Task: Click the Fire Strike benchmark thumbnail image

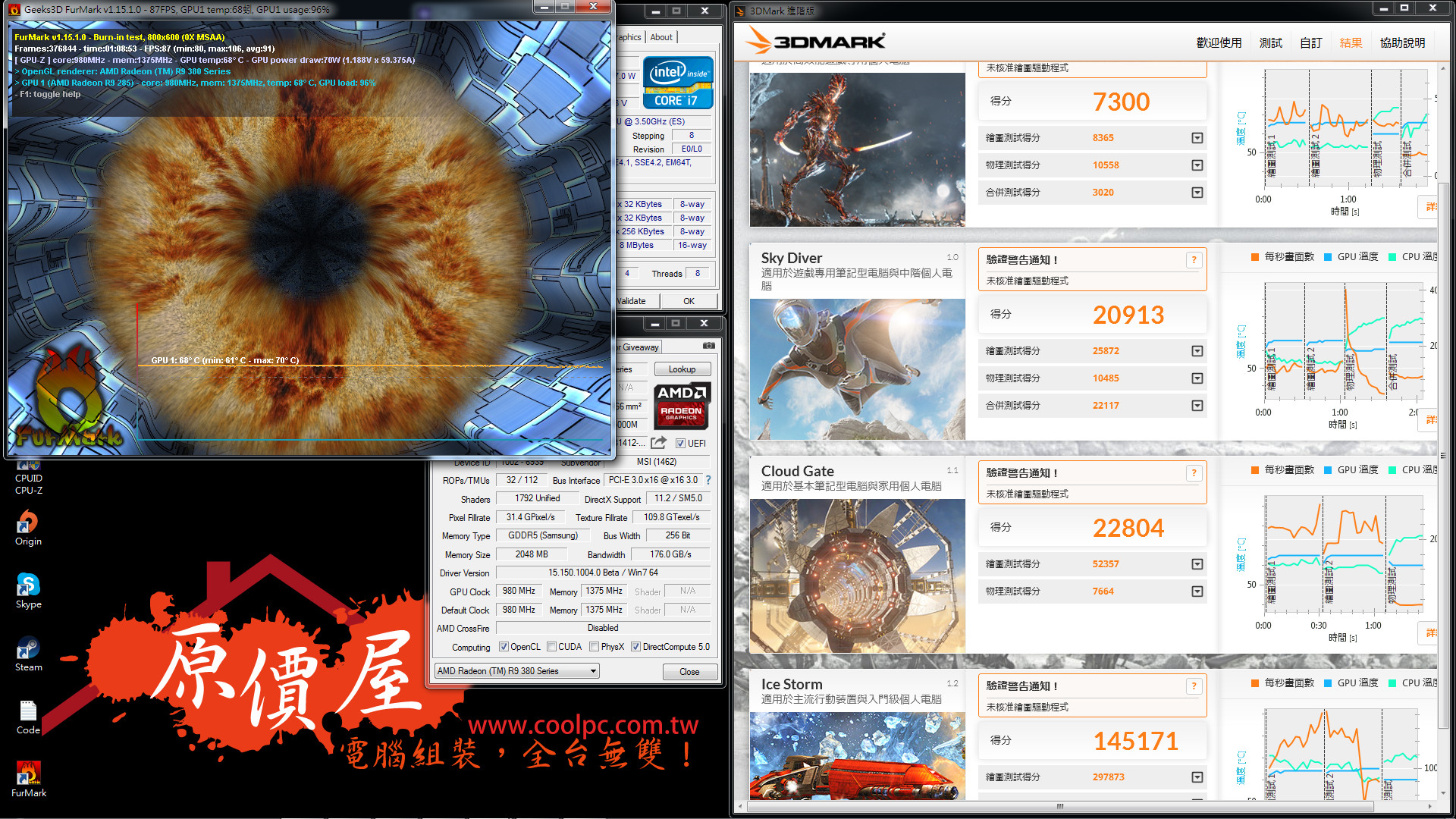Action: point(857,149)
